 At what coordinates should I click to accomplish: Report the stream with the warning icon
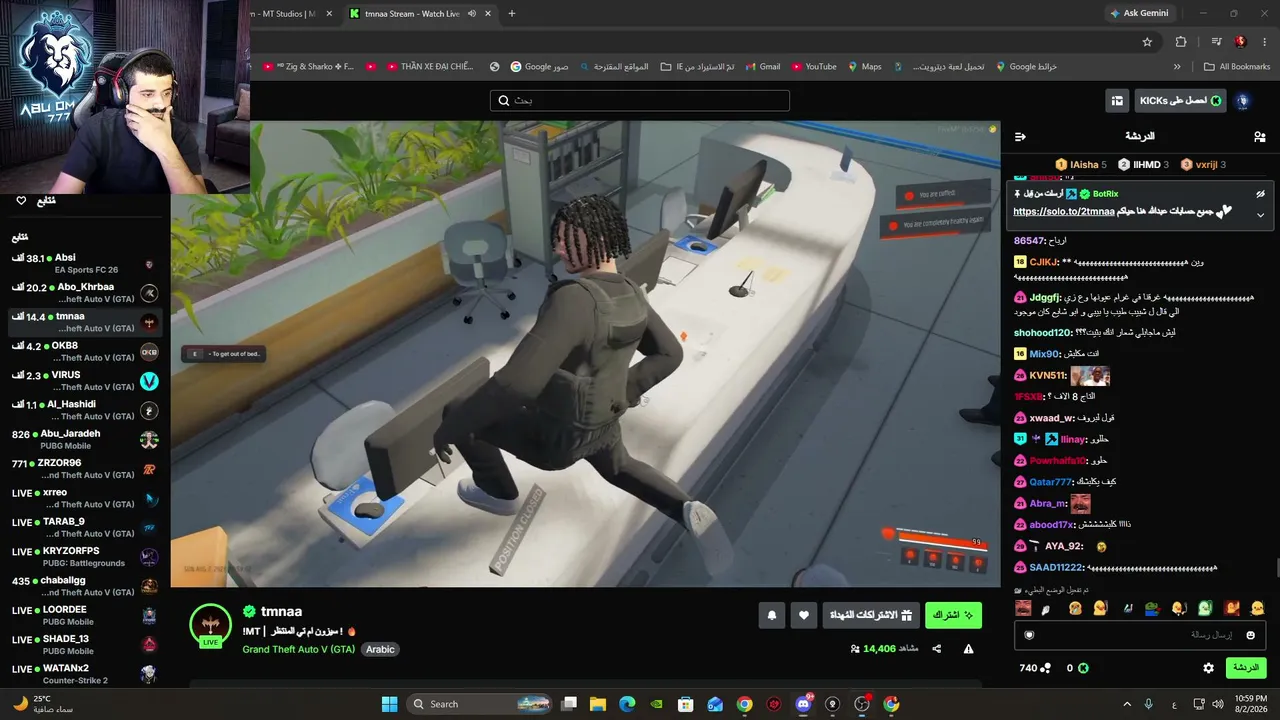968,649
